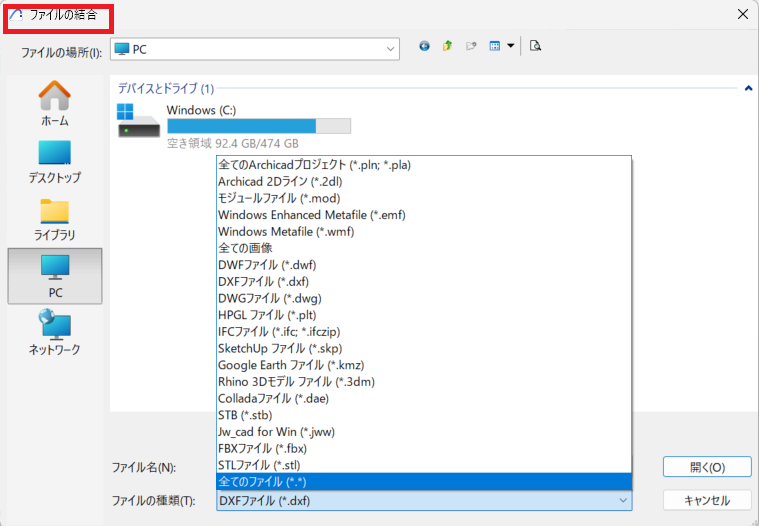759x526 pixels.
Task: Choose DWFファイル (*.dwf) option
Action: (424, 265)
